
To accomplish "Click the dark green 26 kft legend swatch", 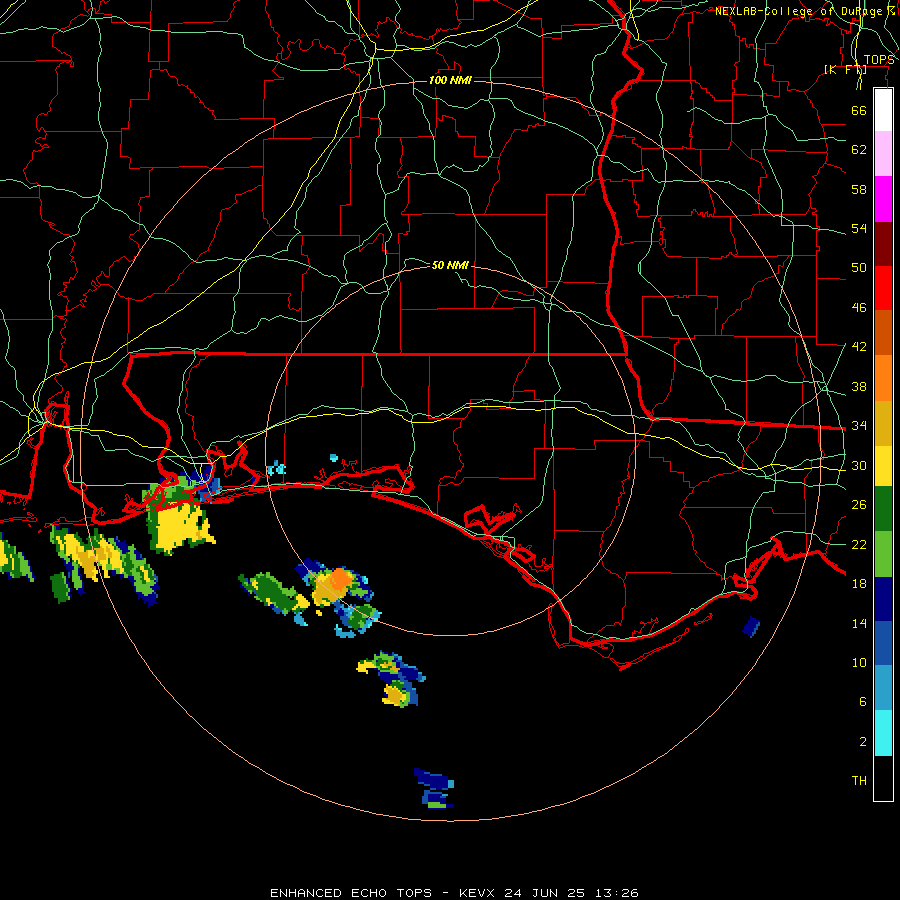I will click(x=883, y=509).
